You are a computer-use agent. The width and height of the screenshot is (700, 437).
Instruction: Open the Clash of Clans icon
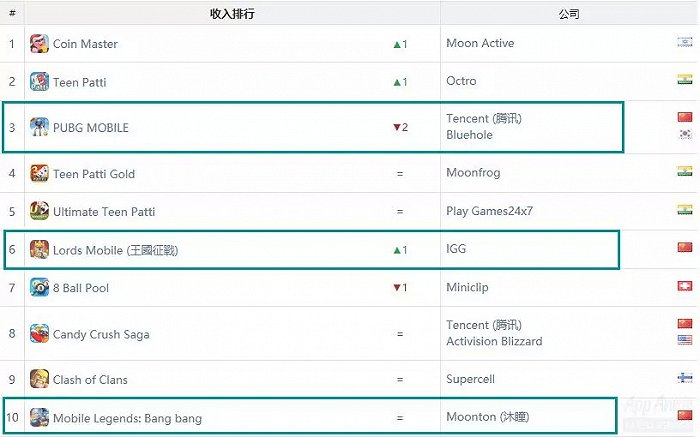(x=39, y=379)
